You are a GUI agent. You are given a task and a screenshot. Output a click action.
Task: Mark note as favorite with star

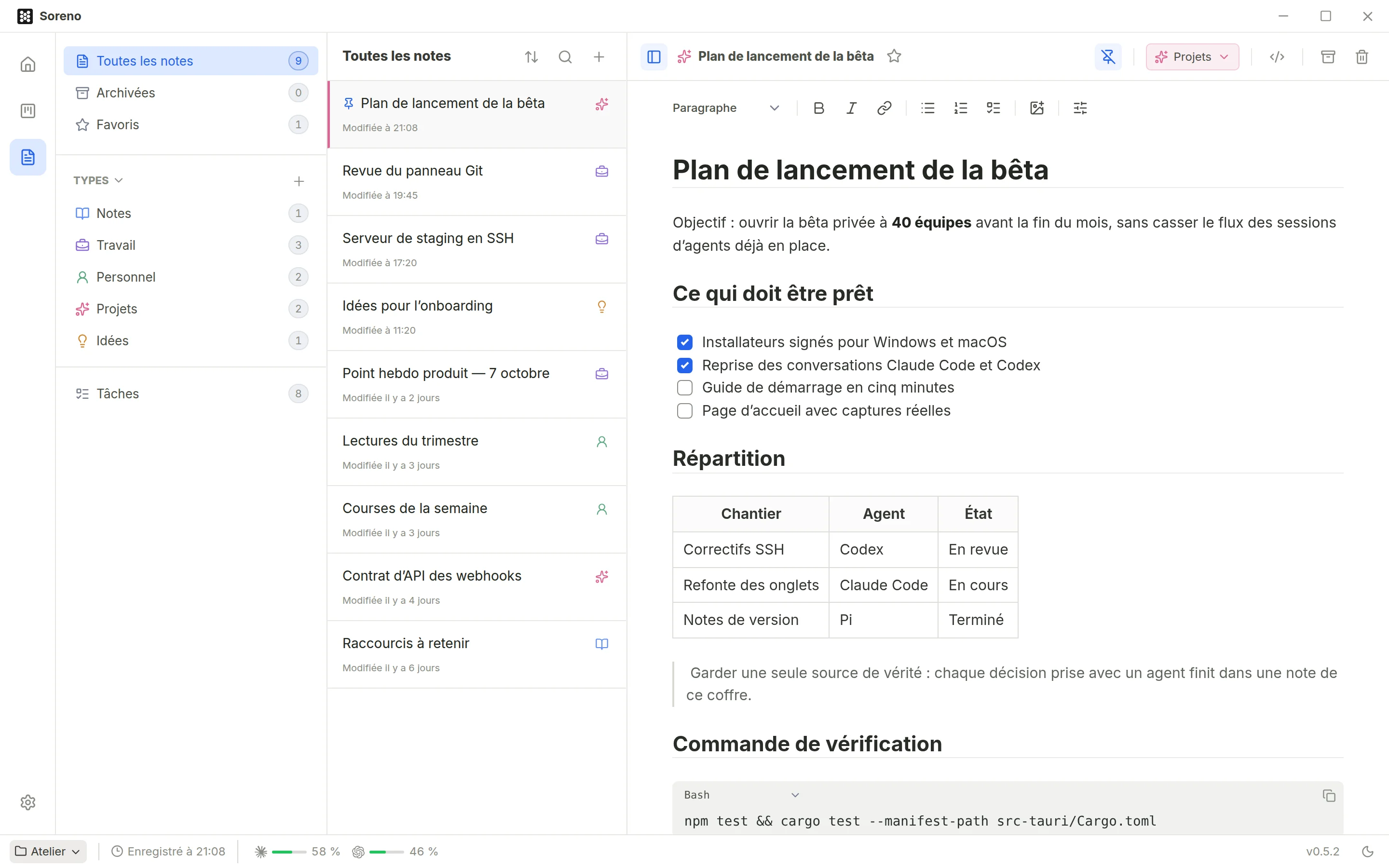pyautogui.click(x=894, y=56)
